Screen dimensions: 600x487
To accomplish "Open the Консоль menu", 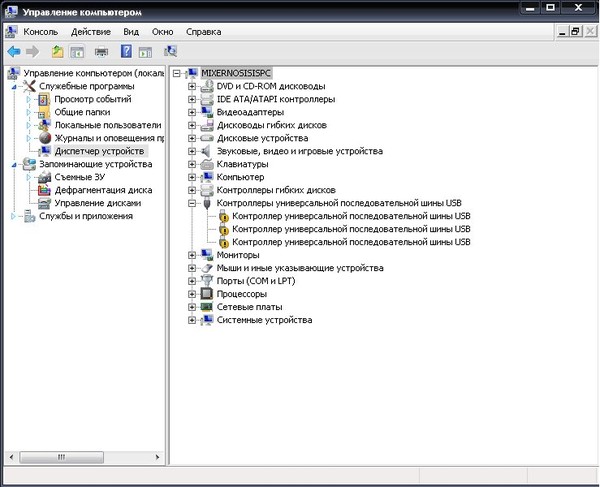I will tap(41, 32).
